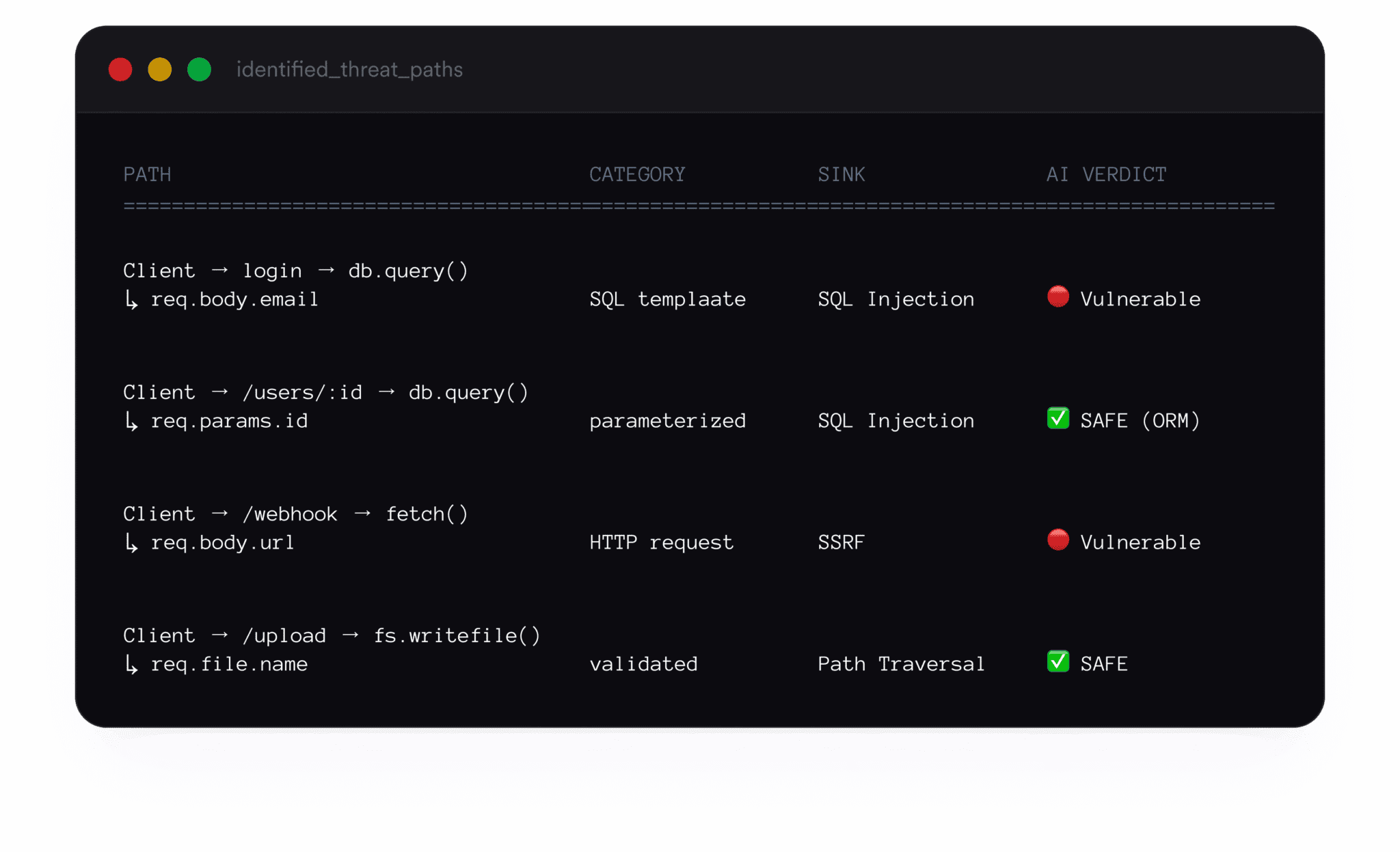Click the green maximize window dot
1400x852 pixels.
tap(200, 70)
